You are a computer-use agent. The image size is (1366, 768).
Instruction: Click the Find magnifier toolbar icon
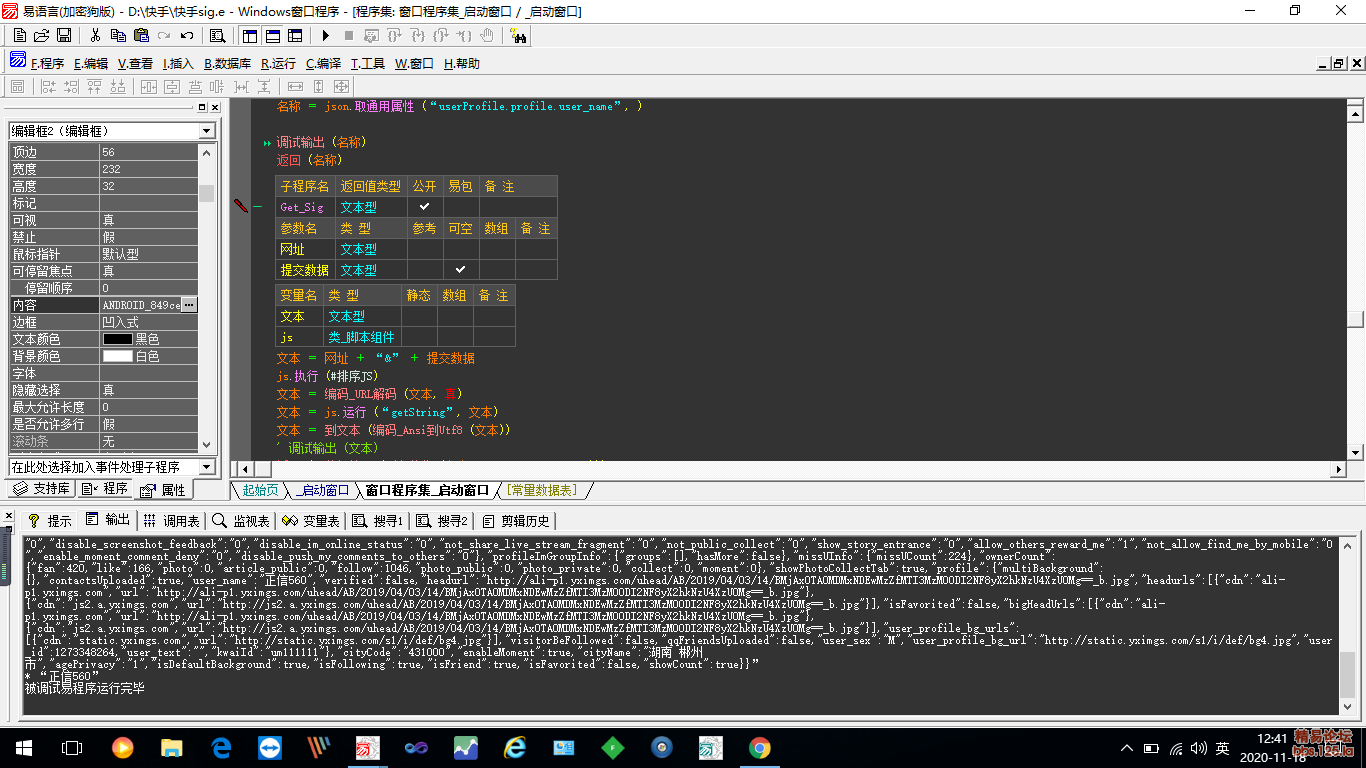(217, 36)
